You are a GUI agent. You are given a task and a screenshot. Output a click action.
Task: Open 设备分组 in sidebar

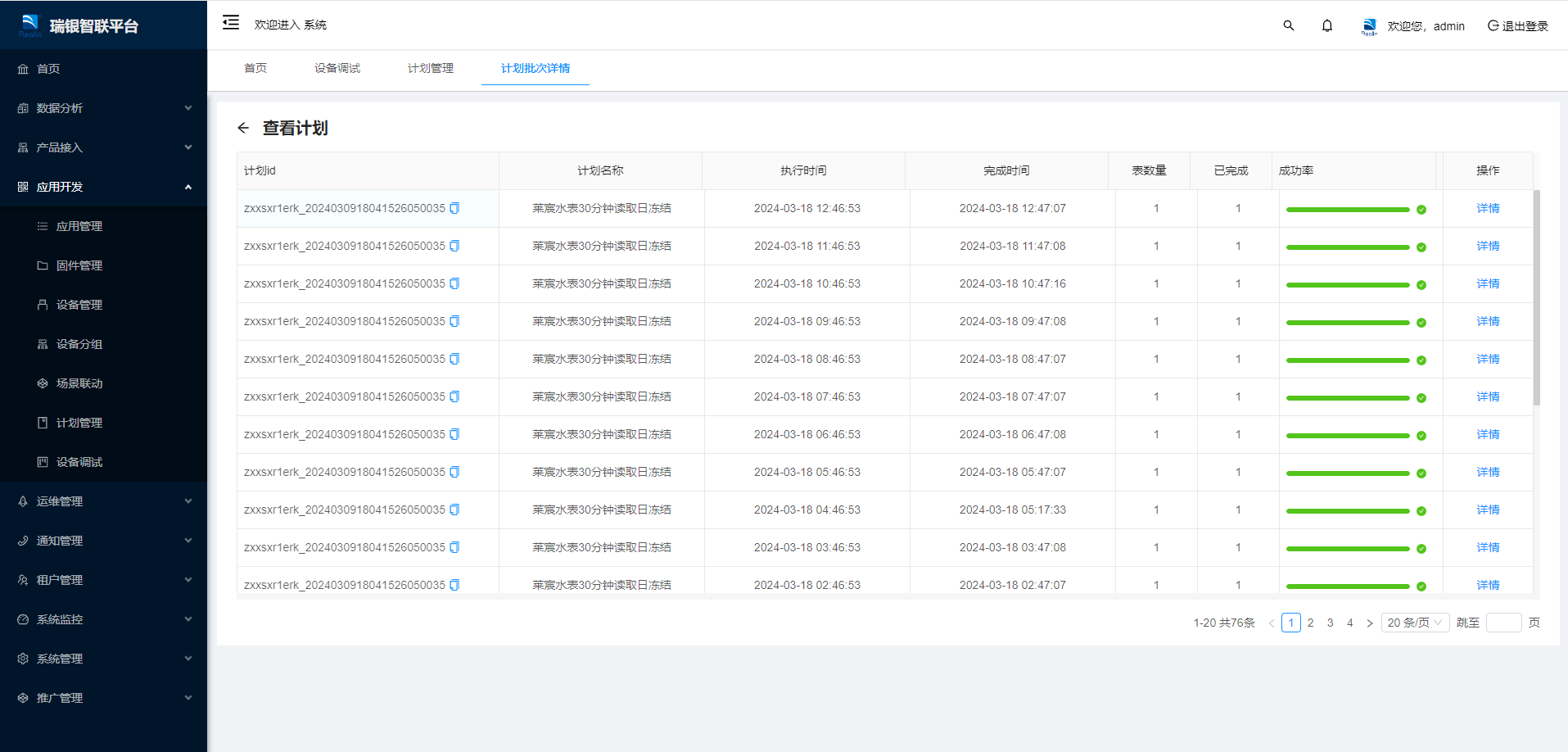pyautogui.click(x=103, y=344)
